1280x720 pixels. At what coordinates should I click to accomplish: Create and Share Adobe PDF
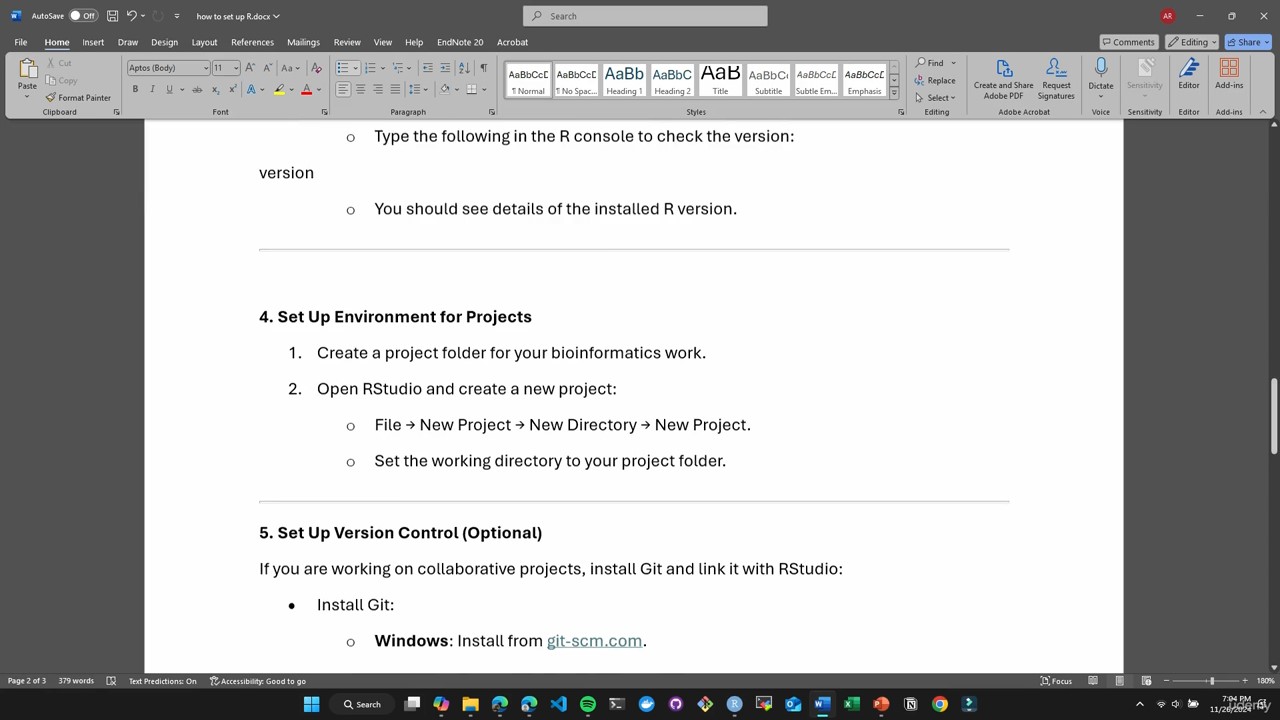click(1004, 78)
